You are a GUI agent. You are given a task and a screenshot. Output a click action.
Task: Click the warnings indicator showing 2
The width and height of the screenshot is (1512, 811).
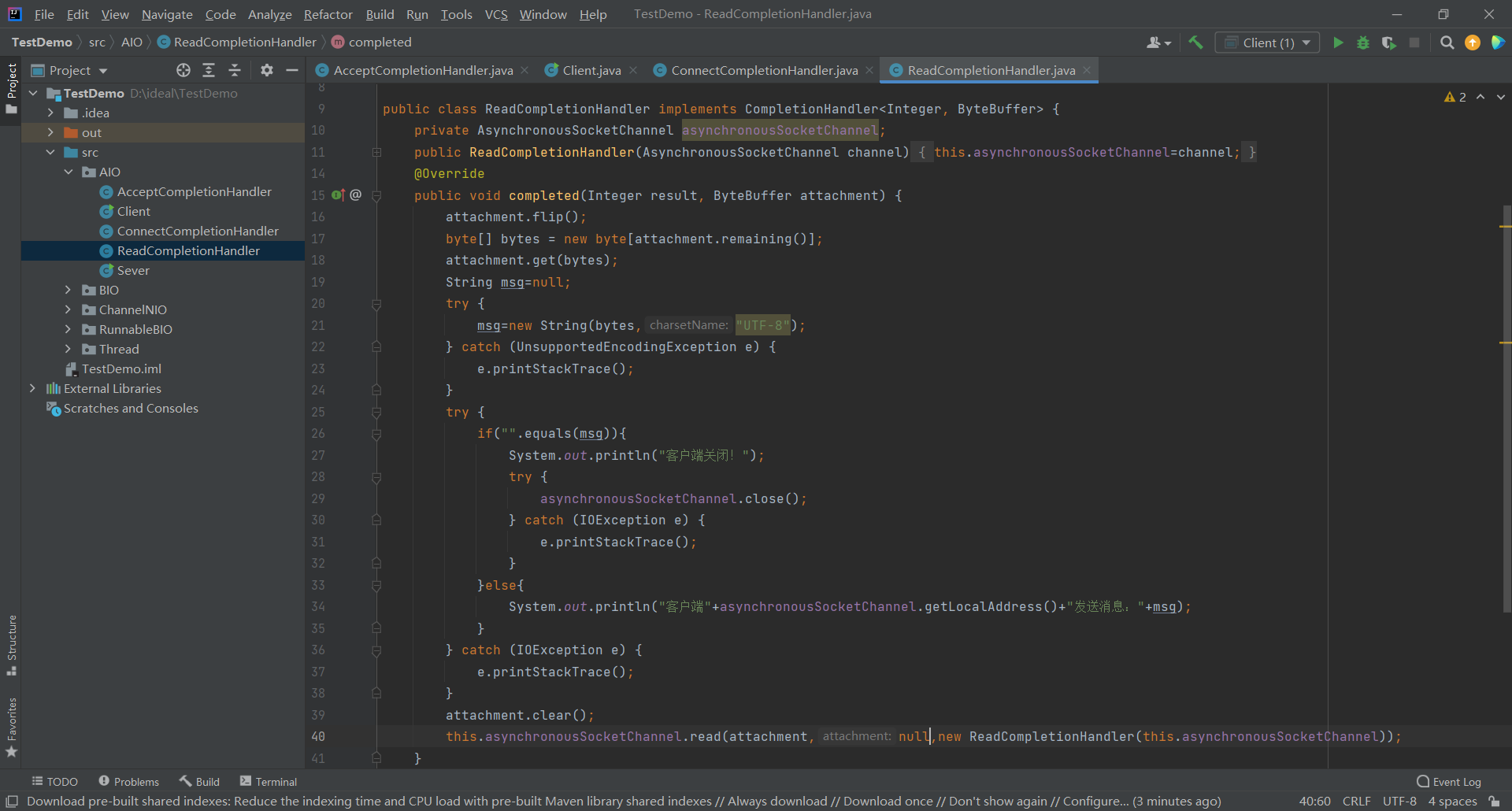[1455, 97]
